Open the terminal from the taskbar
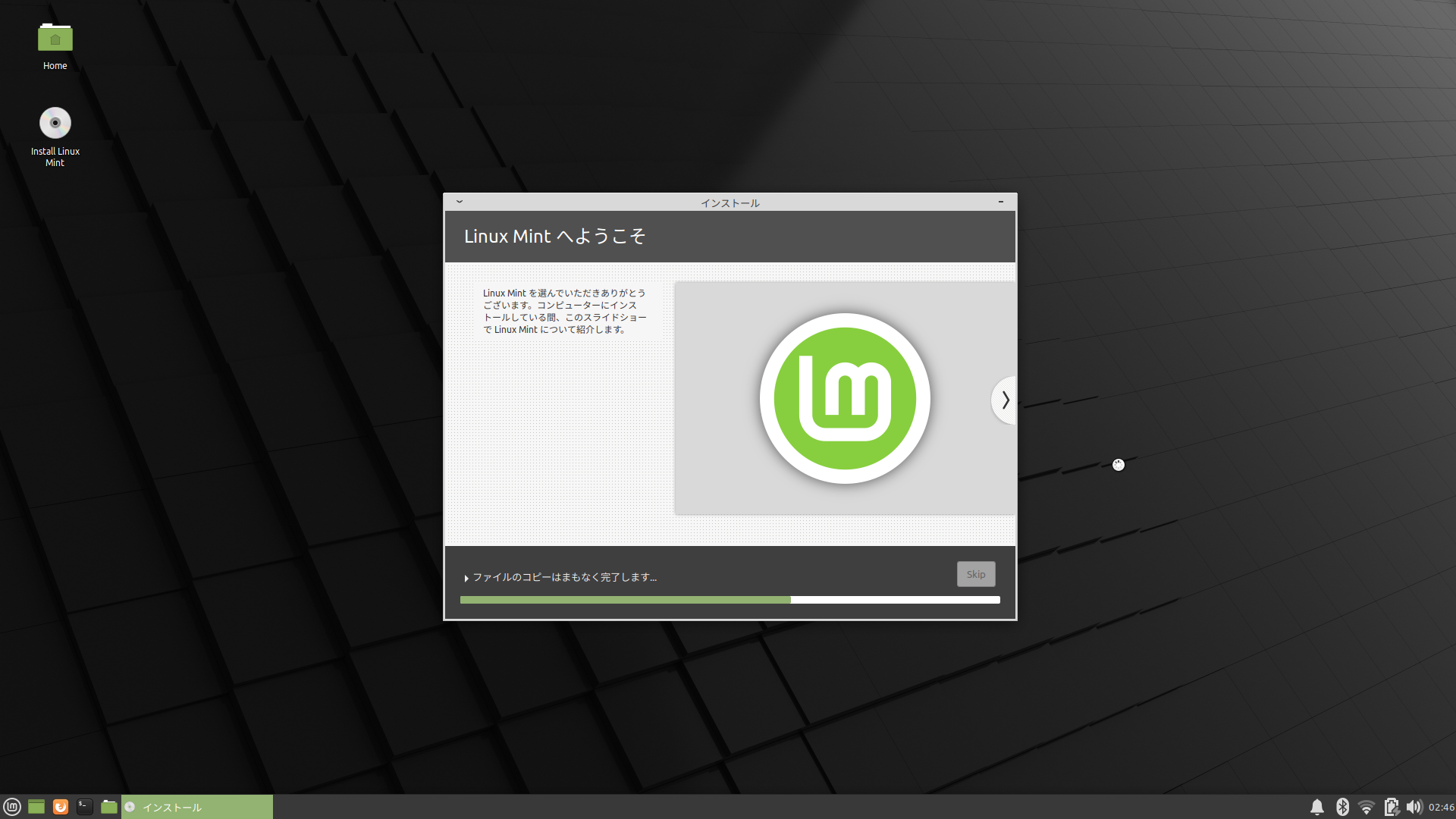 point(83,807)
